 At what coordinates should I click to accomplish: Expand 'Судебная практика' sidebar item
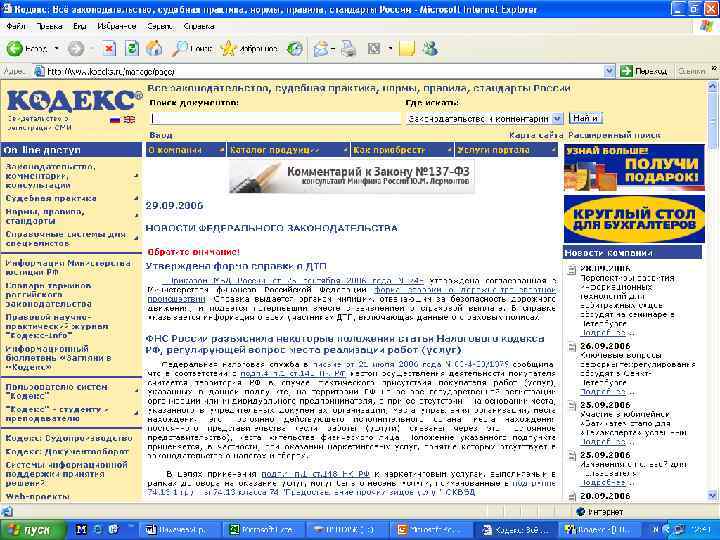[x=136, y=199]
